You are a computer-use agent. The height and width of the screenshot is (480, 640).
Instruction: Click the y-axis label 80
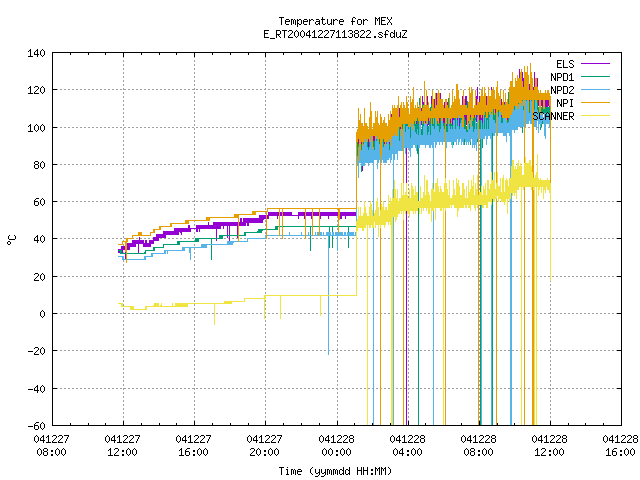pos(39,165)
